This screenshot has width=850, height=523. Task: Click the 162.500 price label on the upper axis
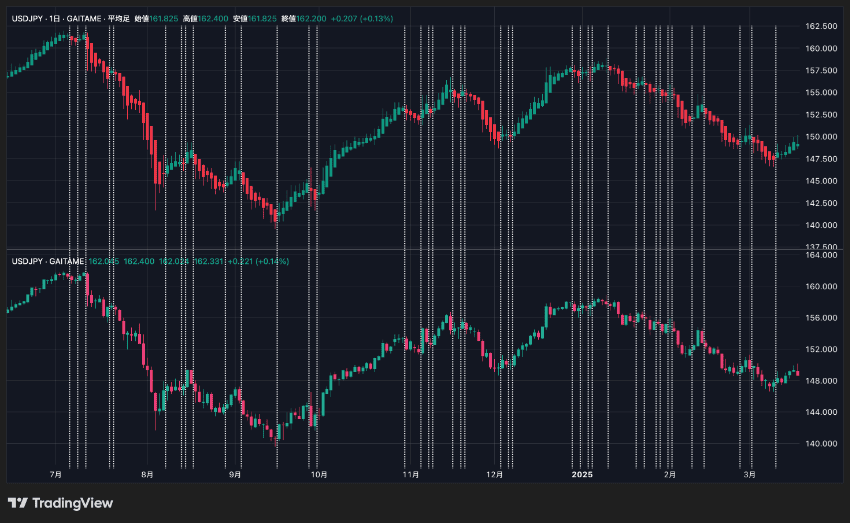click(821, 26)
